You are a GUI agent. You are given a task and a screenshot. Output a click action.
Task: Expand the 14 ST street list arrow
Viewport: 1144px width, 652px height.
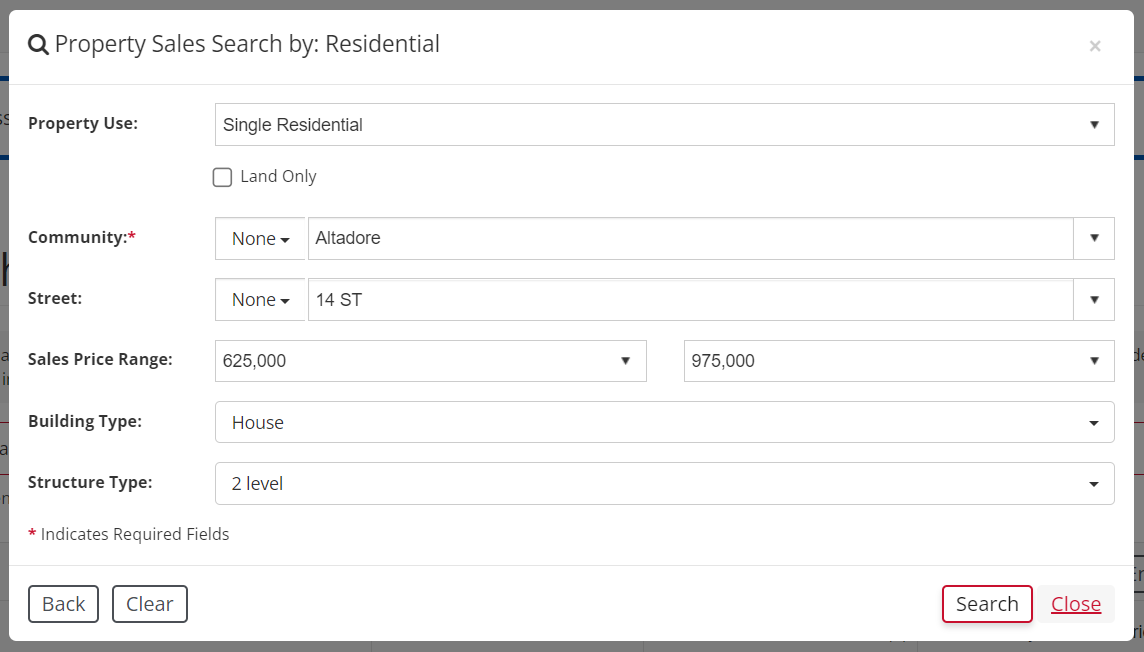pos(1094,300)
